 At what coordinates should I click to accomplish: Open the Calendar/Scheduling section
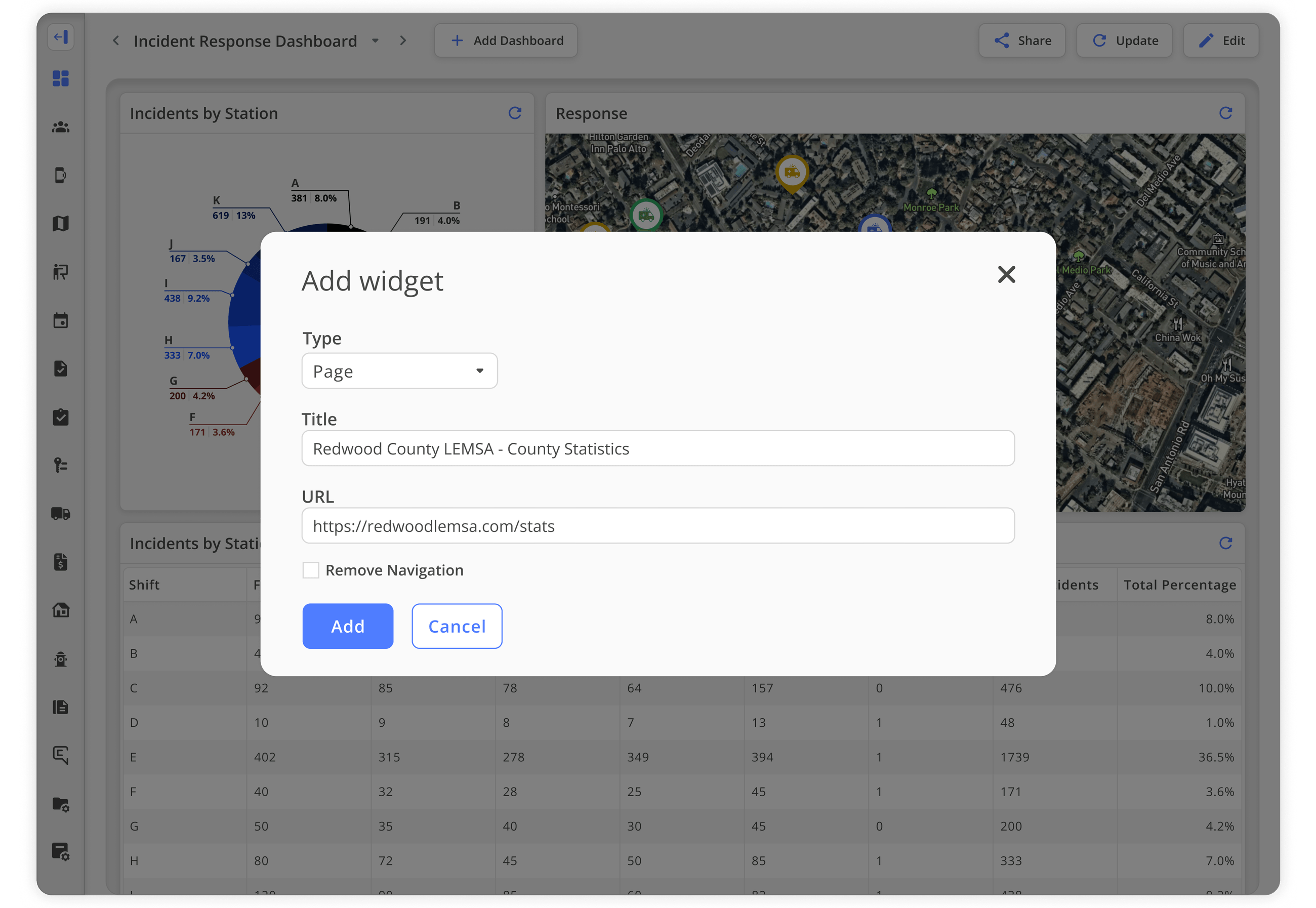coord(61,320)
